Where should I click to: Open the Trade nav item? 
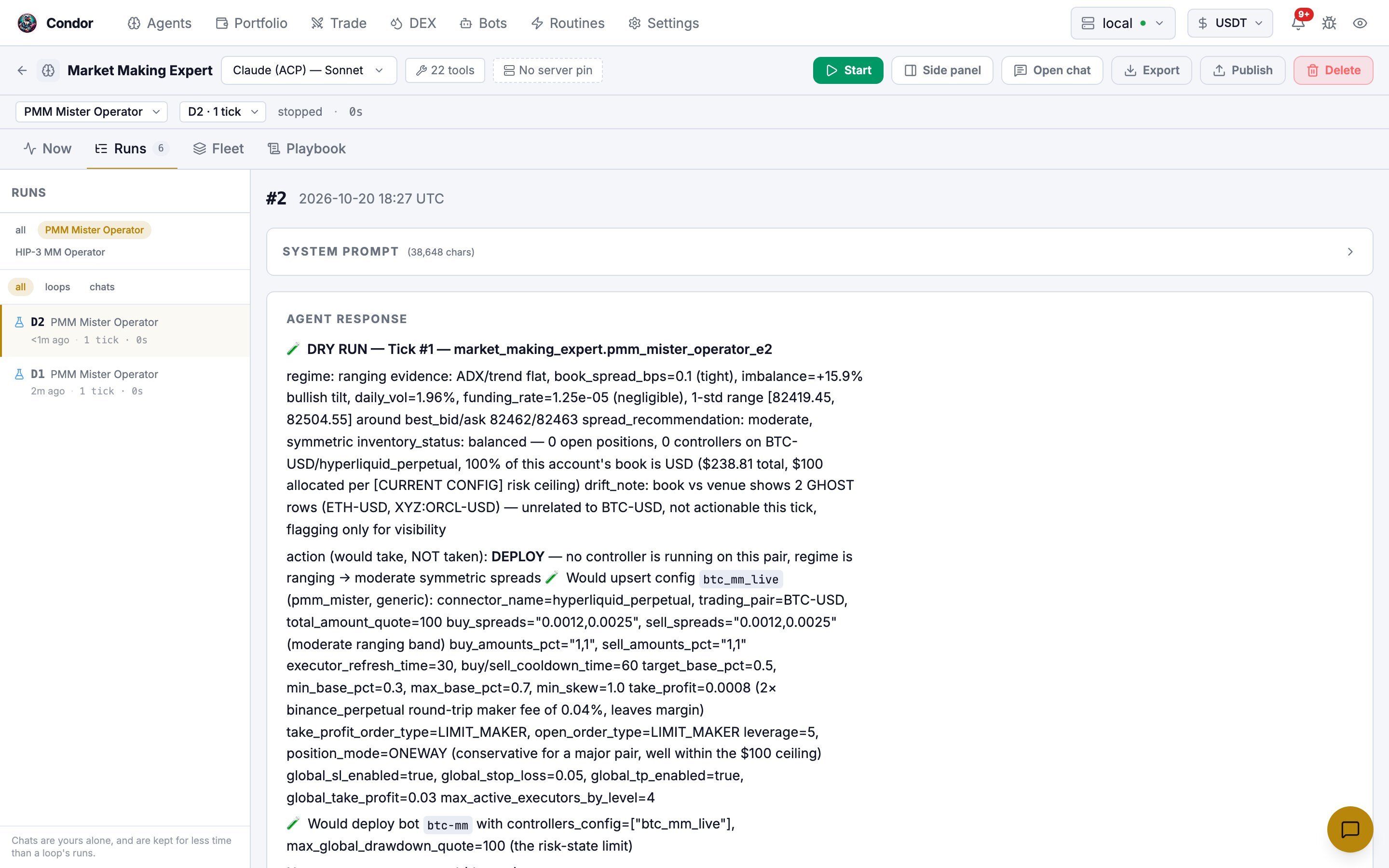(x=339, y=23)
